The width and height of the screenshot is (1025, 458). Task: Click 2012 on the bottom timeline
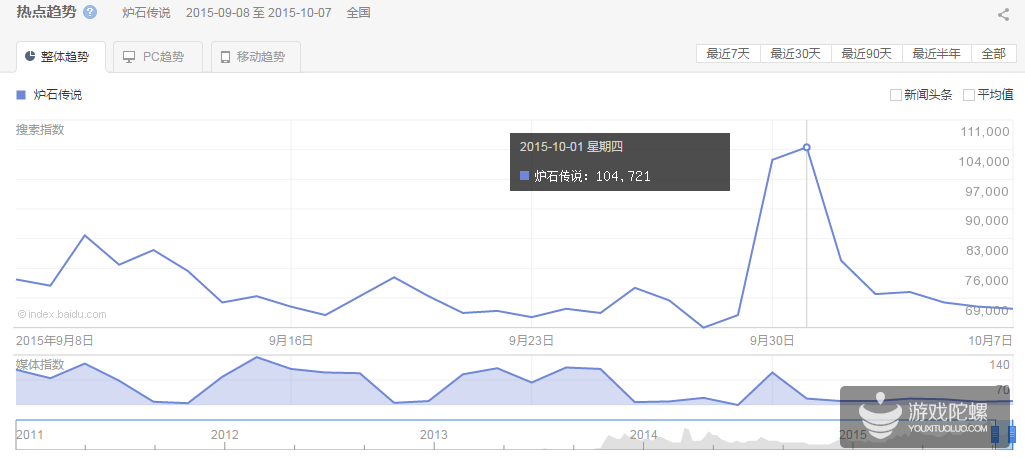225,435
